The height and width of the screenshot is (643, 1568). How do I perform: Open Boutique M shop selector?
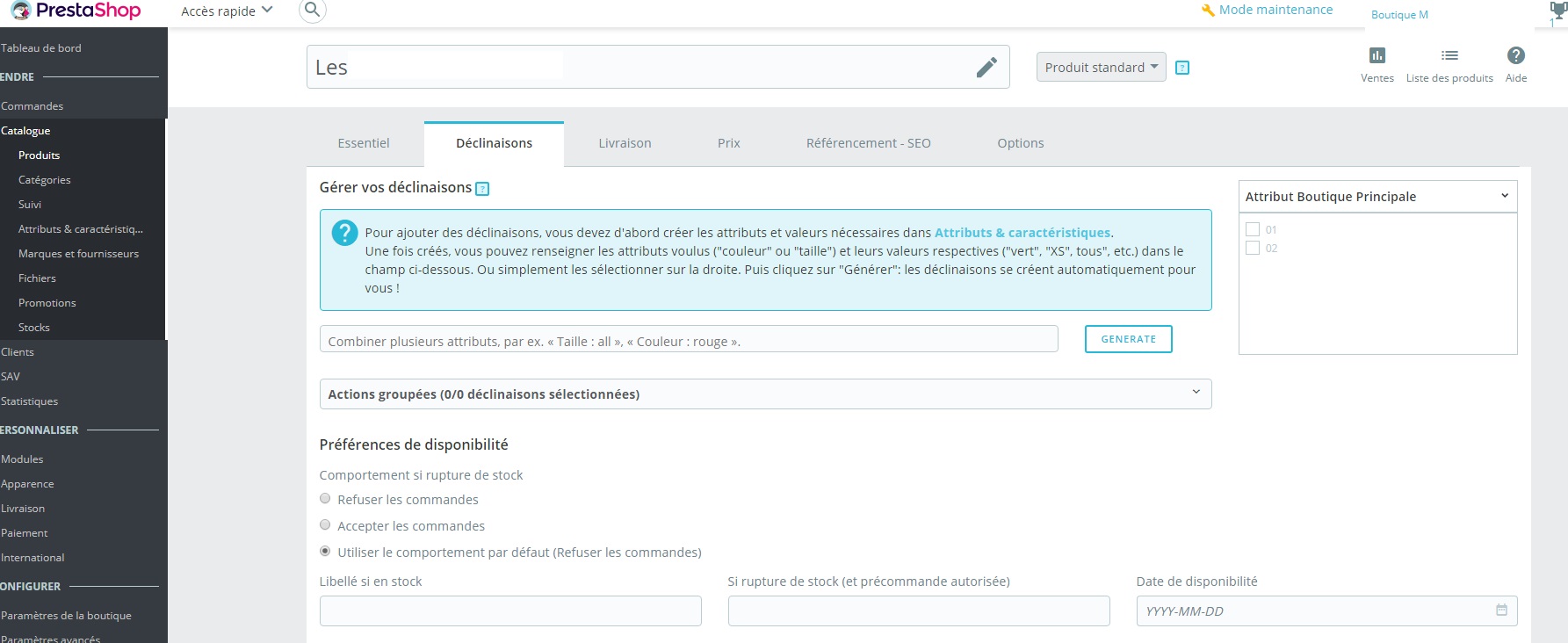[x=1399, y=15]
